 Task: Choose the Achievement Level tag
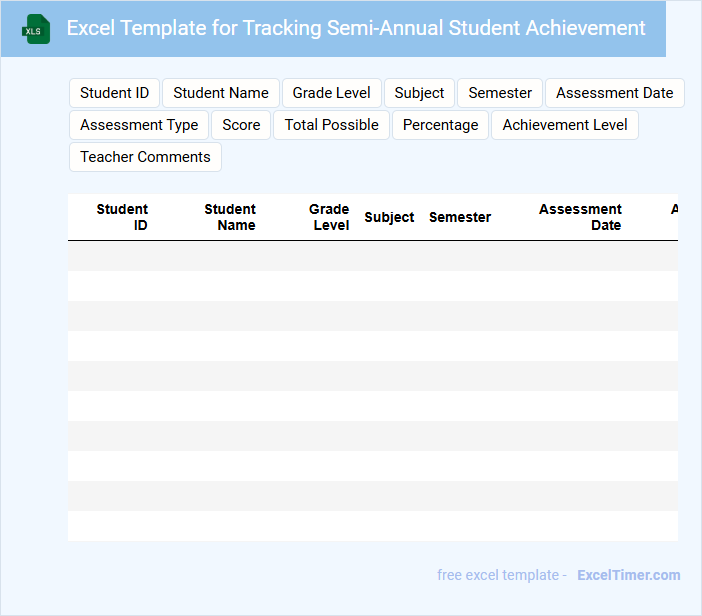[565, 125]
